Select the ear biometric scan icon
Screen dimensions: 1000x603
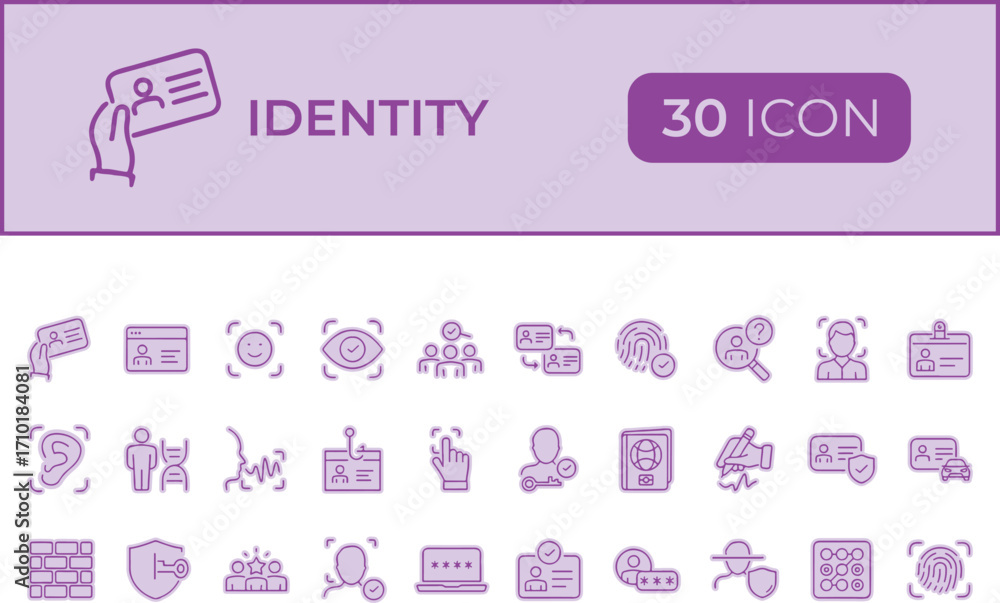59,460
